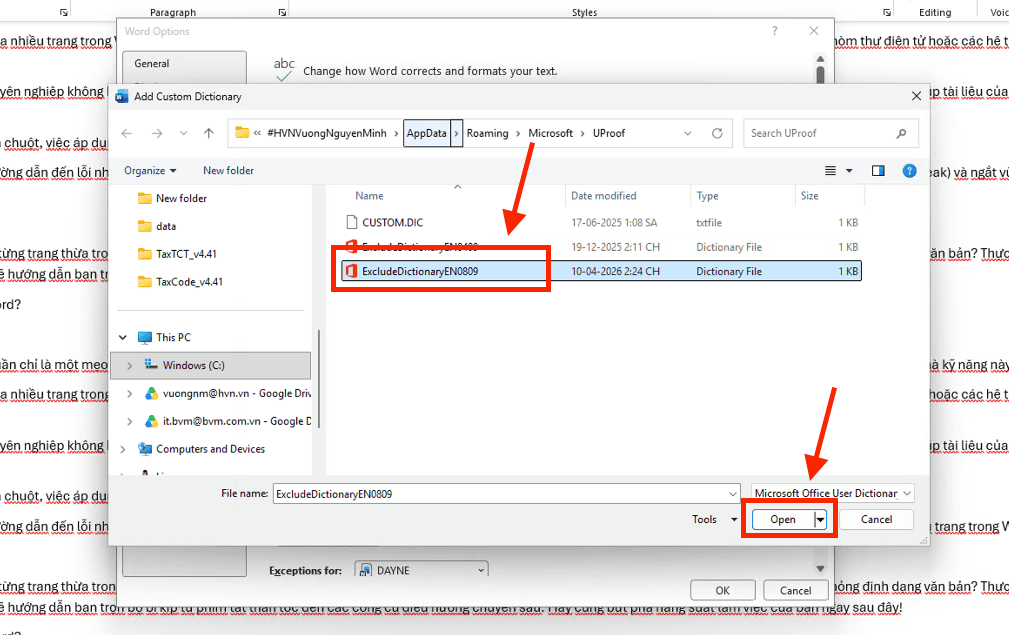
Task: Open recent locations chevron beside Forward
Action: 183,133
